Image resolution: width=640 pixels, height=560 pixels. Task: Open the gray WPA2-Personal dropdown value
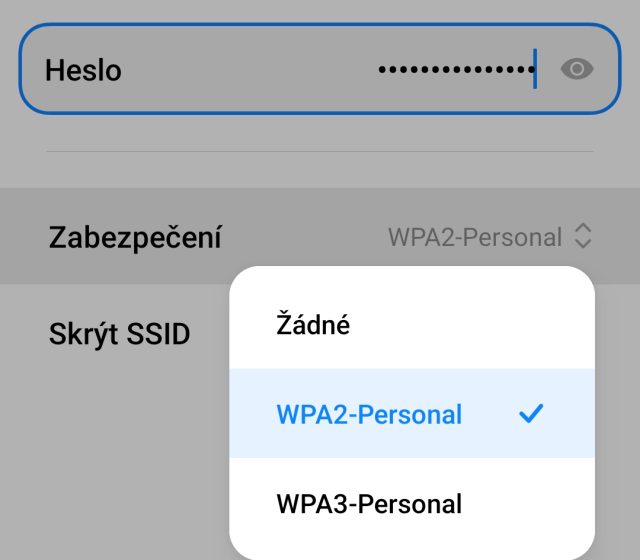pyautogui.click(x=475, y=238)
